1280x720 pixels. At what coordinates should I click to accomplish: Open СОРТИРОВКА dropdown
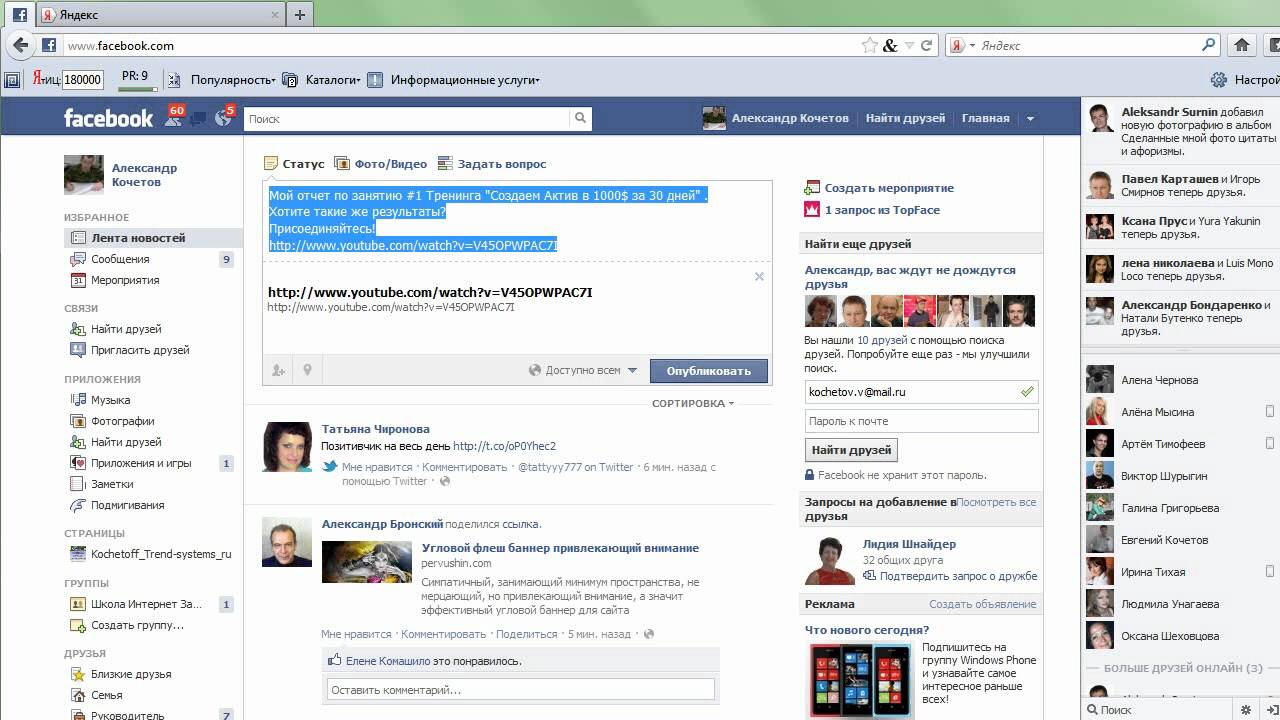click(693, 403)
